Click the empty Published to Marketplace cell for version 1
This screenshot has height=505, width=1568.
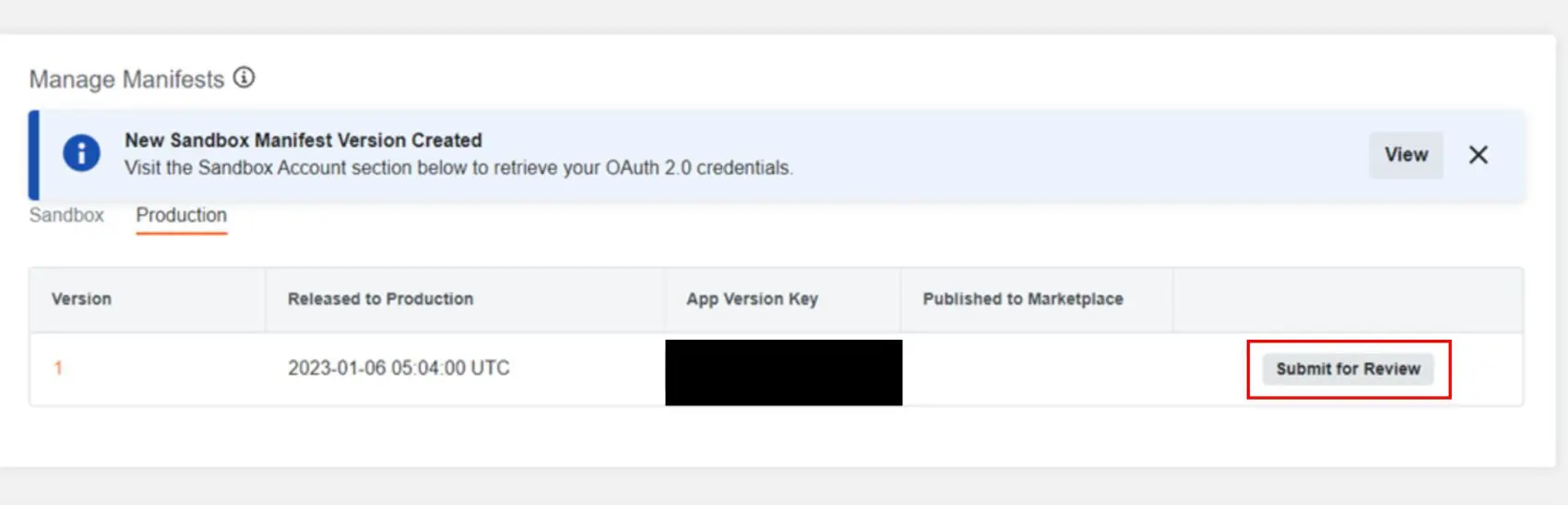pos(1037,369)
